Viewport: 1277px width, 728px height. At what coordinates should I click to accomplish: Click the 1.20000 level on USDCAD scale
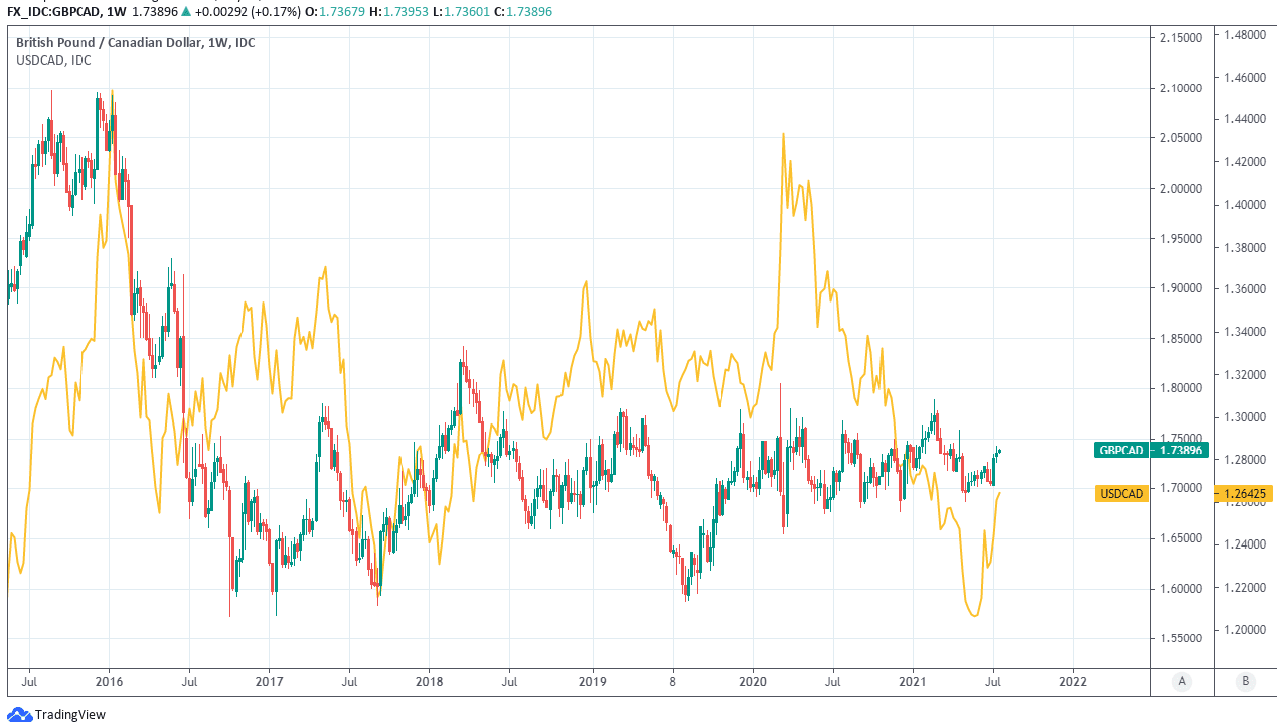click(x=1241, y=630)
